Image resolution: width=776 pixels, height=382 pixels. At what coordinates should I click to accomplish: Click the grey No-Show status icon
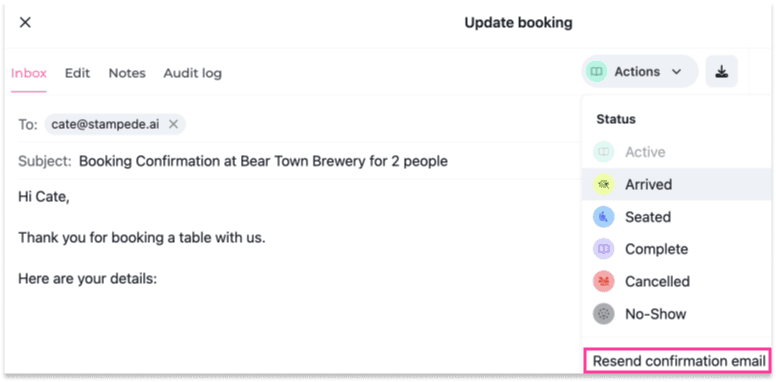click(x=604, y=314)
